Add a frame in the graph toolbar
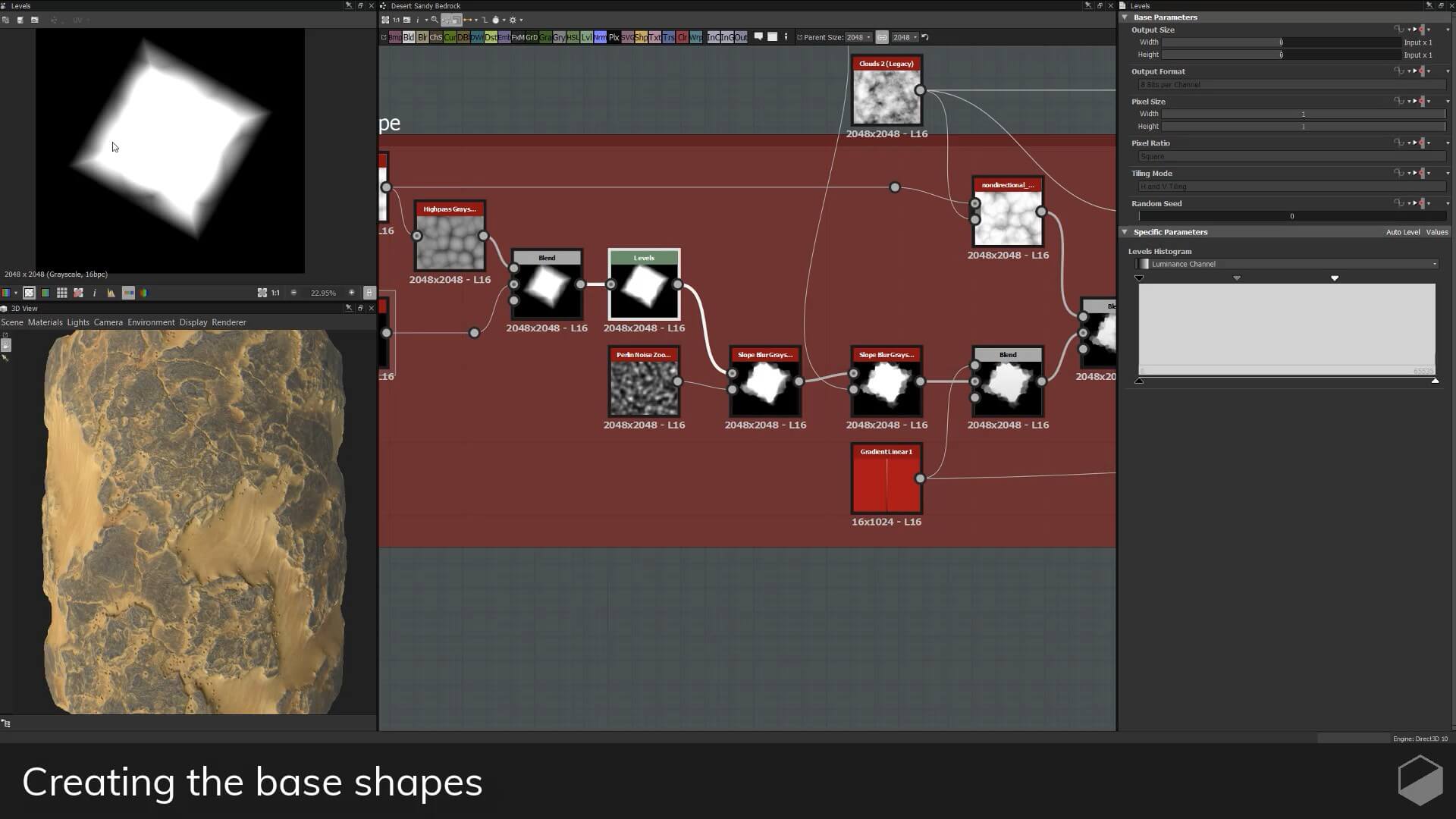This screenshot has width=1456, height=819. pos(772,36)
